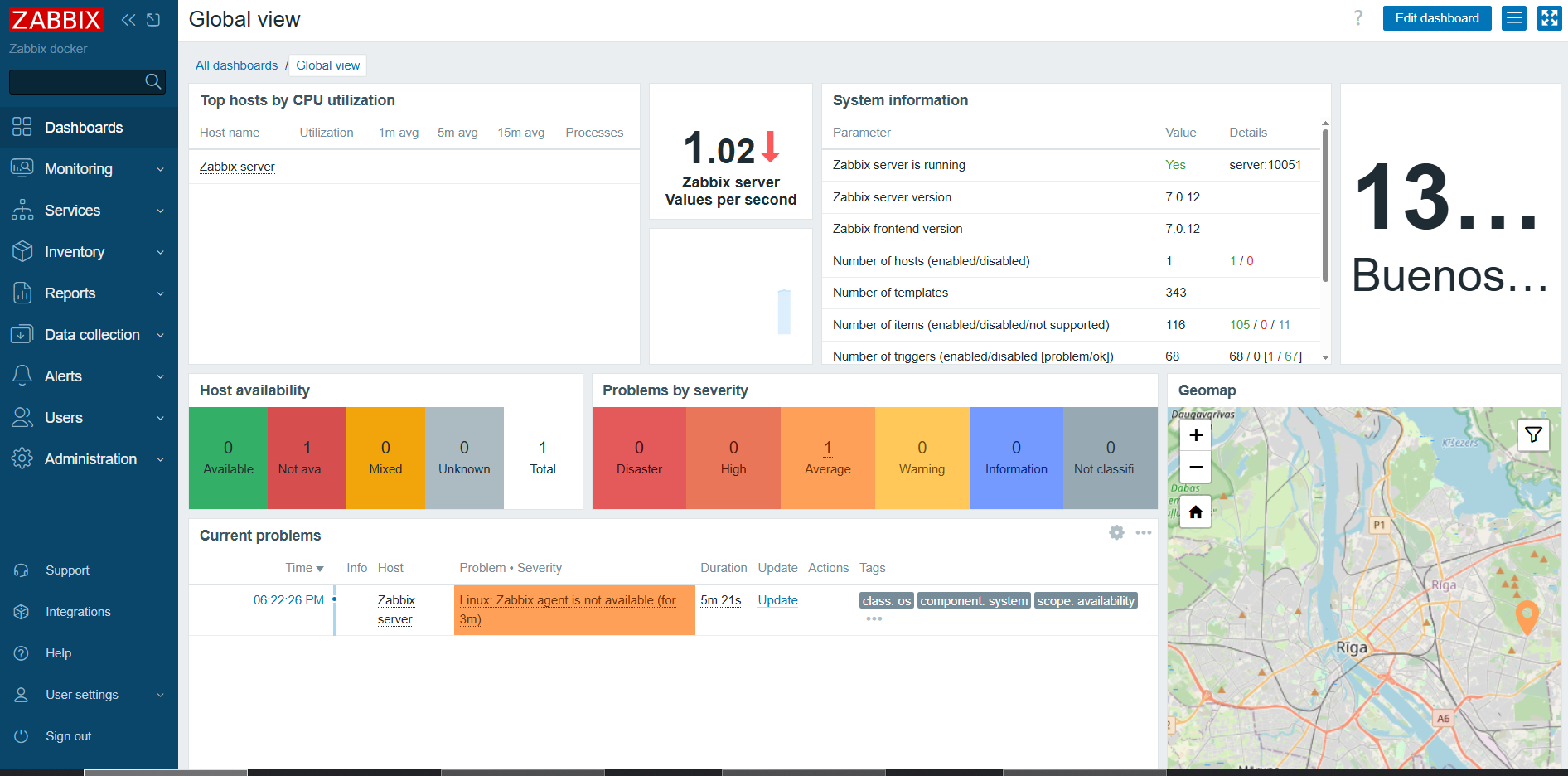Viewport: 1568px width, 776px height.
Task: Open the Geomap filter icon
Action: pos(1533,434)
